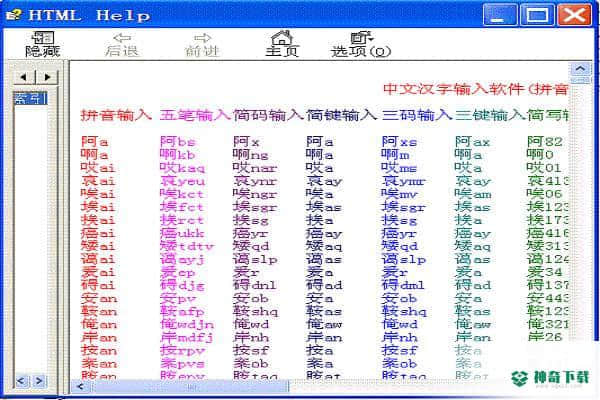Screen dimensions: 600x400
Task: Click the entry 唉mv in 三码 column
Action: click(x=399, y=194)
